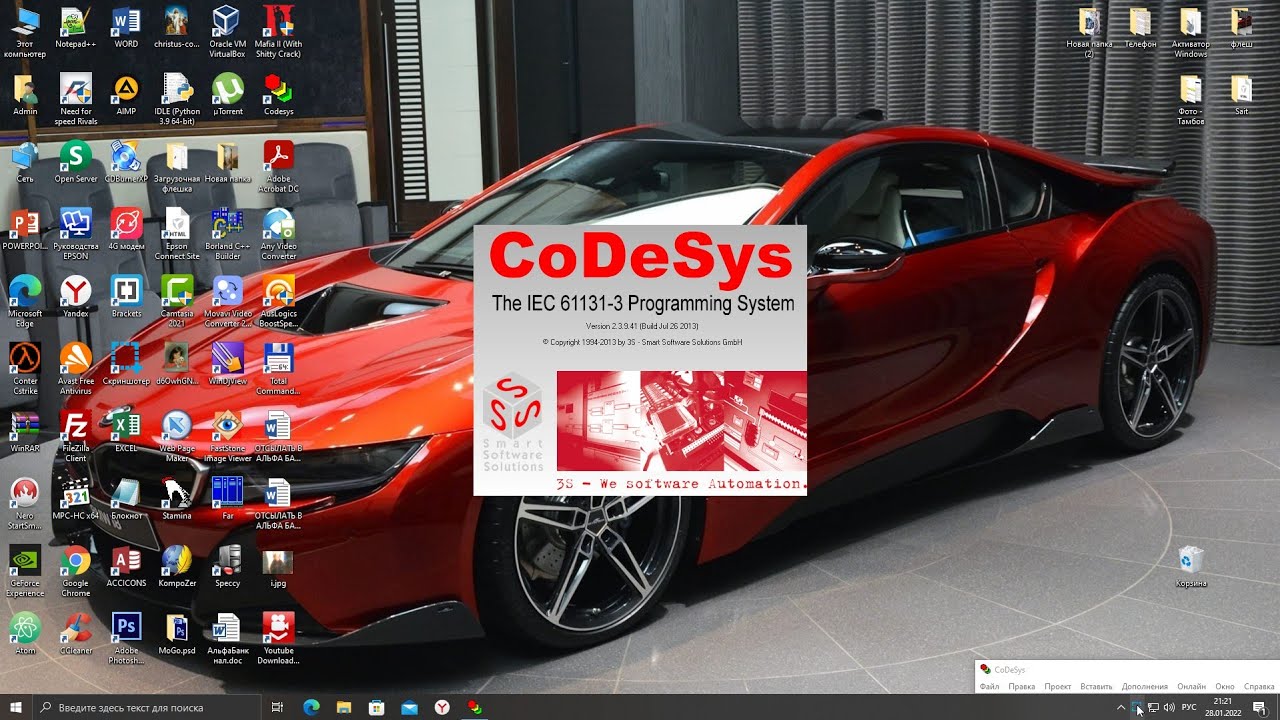Select the i.jpg image file
This screenshot has height=720, width=1280.
pos(278,566)
